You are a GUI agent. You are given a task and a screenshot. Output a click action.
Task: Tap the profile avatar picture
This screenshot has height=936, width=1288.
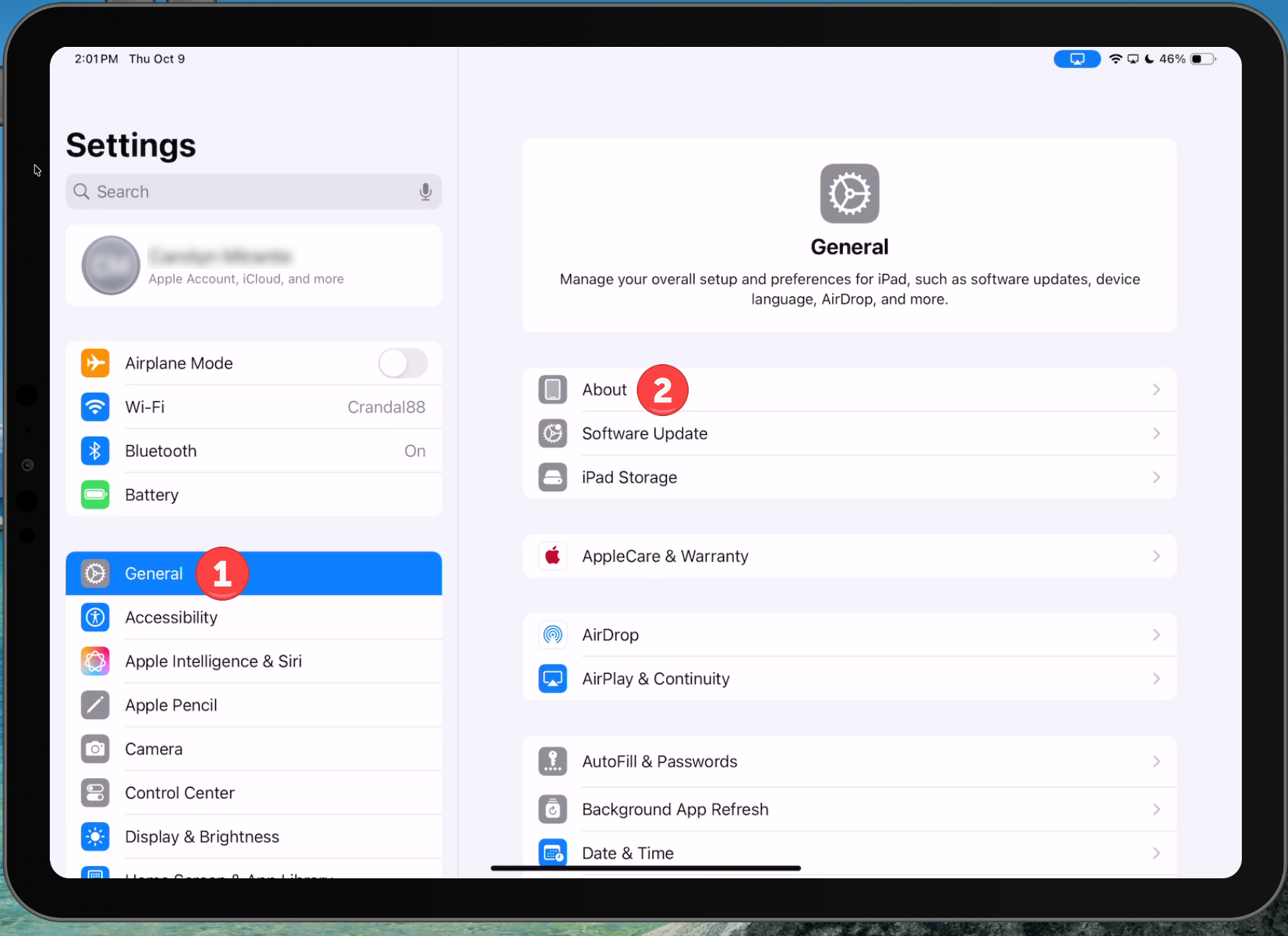pyautogui.click(x=110, y=265)
